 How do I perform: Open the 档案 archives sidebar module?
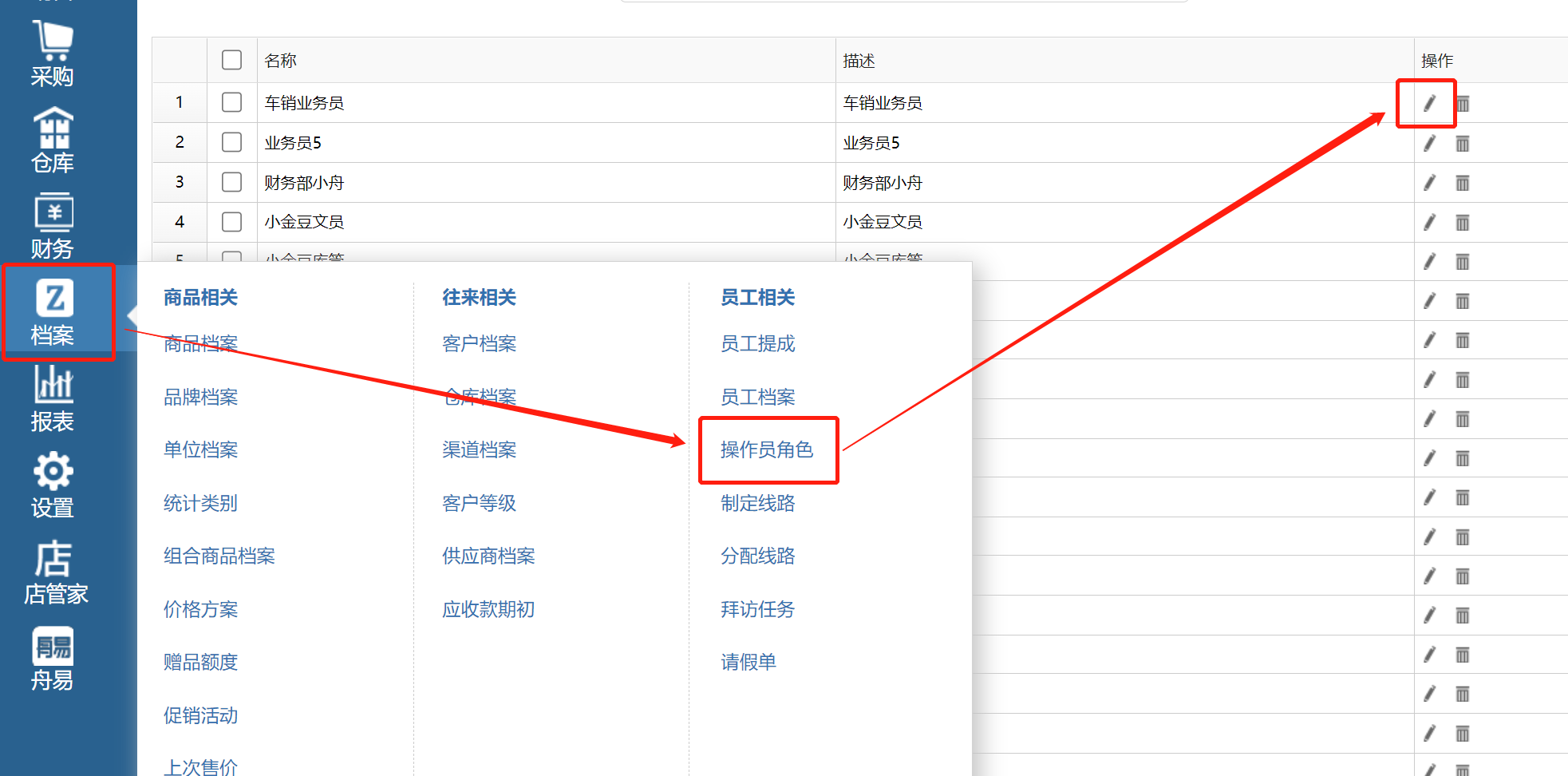[53, 313]
